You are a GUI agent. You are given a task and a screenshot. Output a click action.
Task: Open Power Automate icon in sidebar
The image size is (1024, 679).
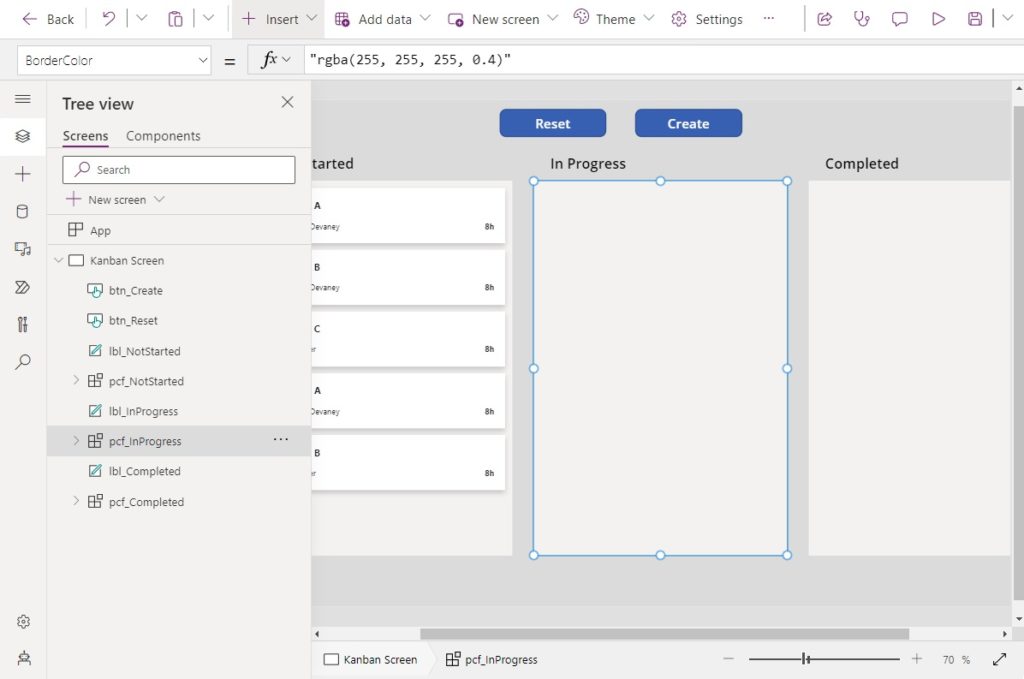click(22, 287)
